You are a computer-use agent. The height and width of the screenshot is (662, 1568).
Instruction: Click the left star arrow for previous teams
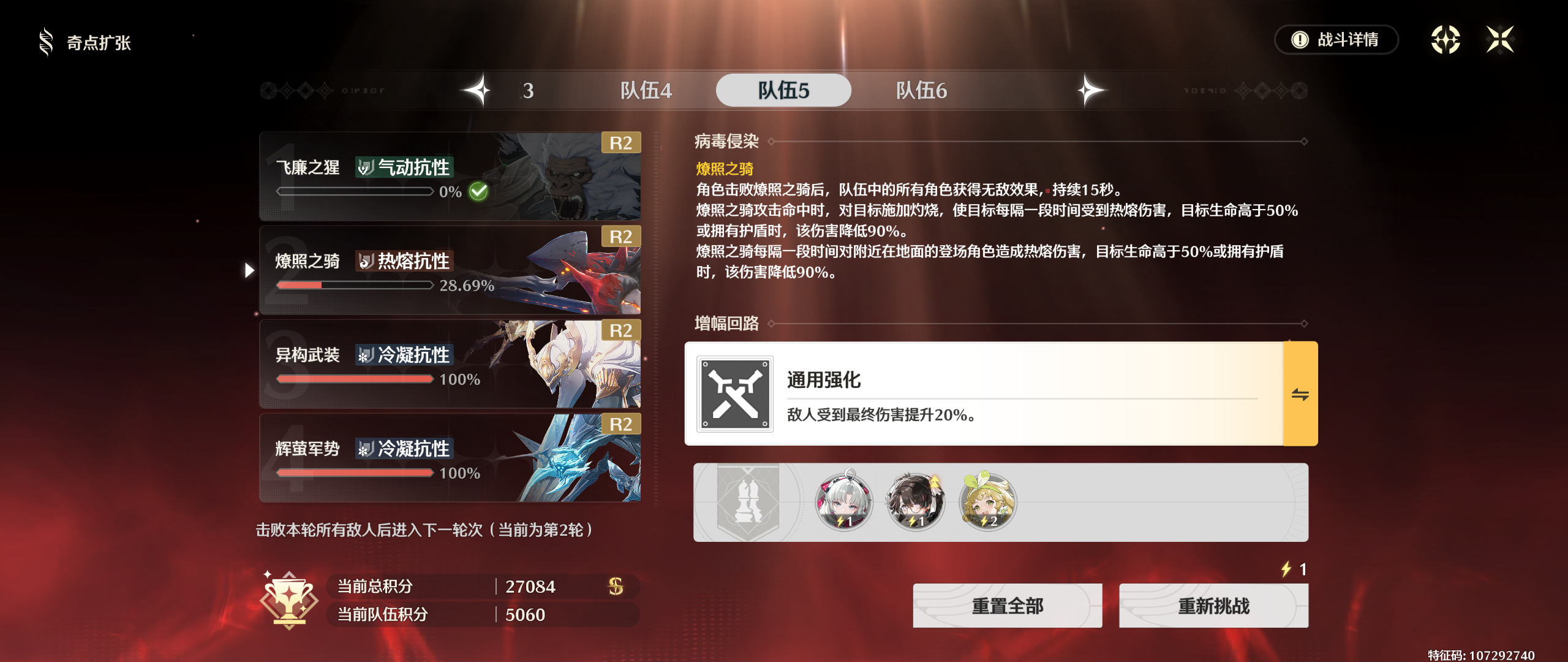[x=478, y=91]
